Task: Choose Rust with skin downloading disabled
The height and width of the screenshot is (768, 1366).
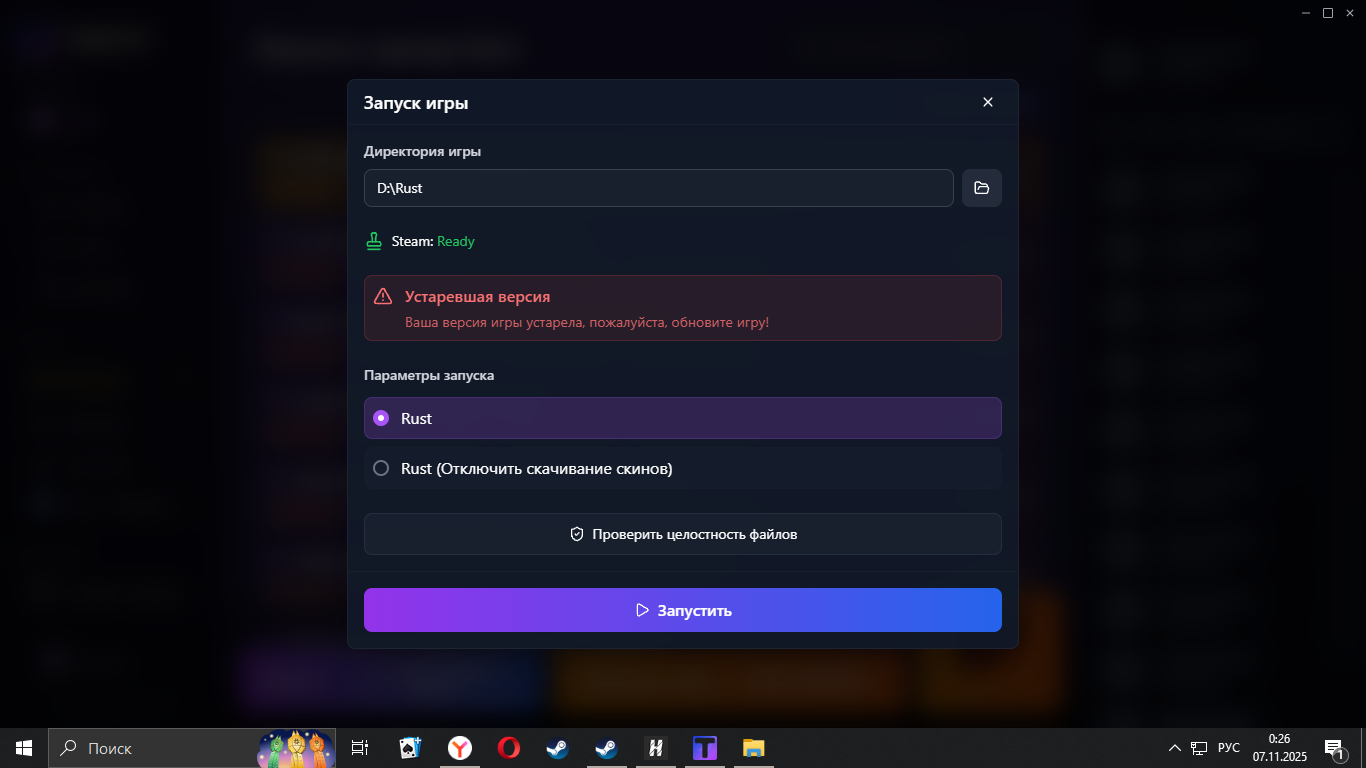Action: [x=682, y=468]
